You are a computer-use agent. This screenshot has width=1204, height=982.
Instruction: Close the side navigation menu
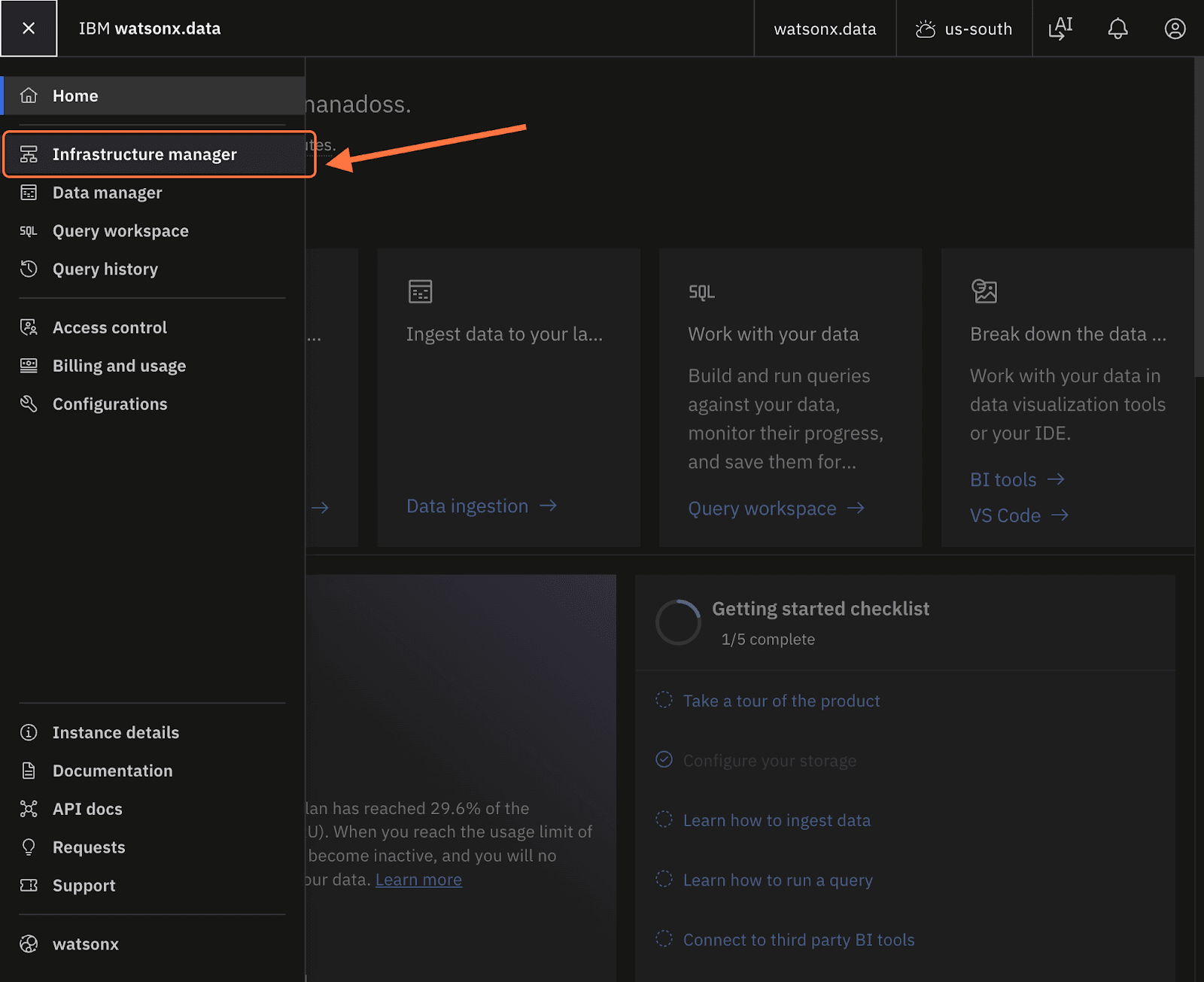coord(29,29)
